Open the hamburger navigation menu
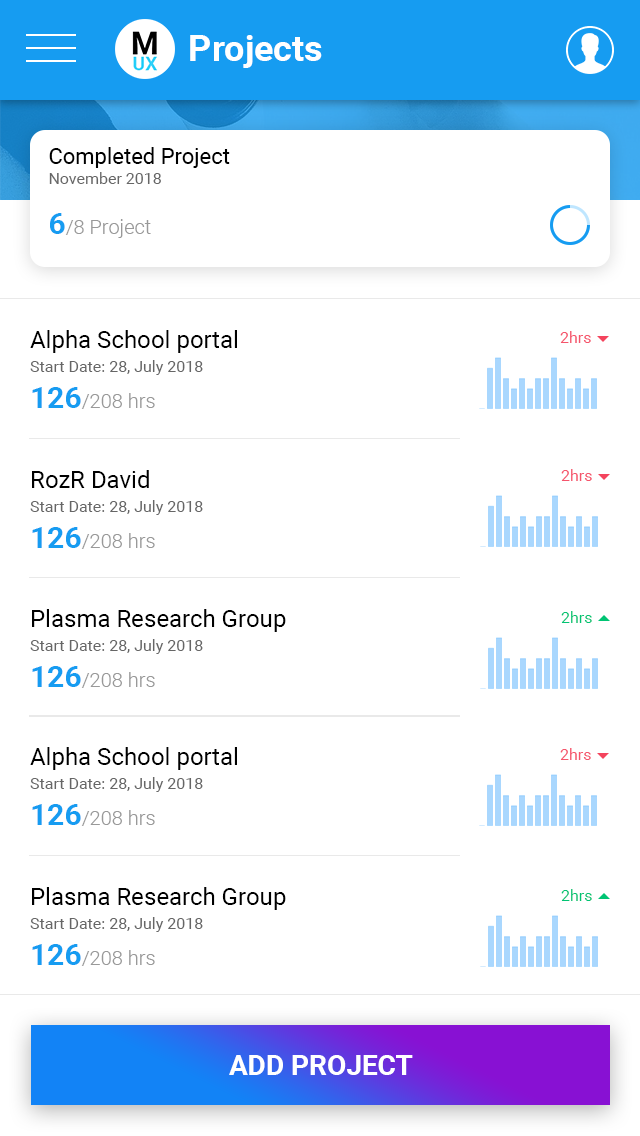640x1136 pixels. tap(51, 48)
